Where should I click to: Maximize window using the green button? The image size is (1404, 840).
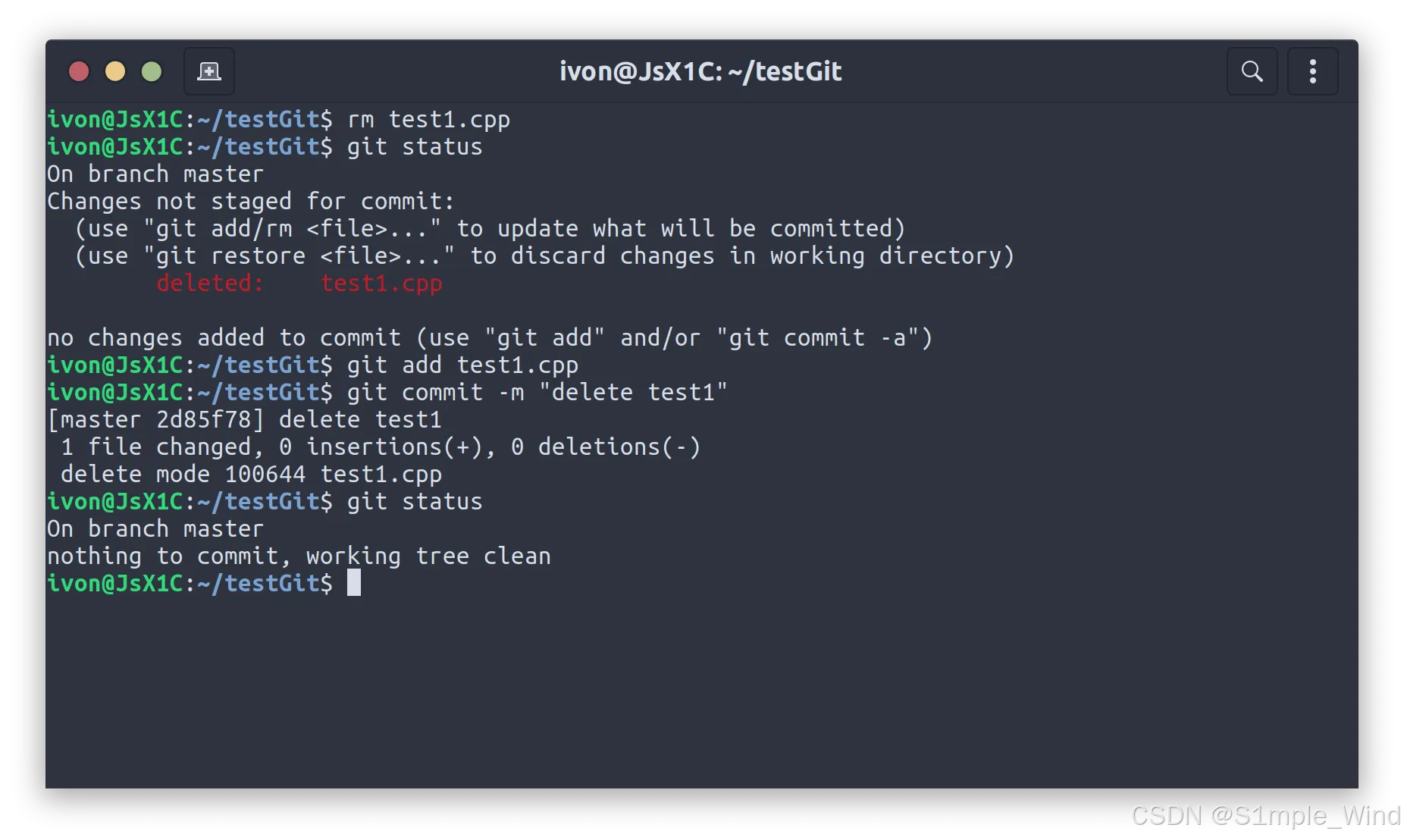pos(152,71)
